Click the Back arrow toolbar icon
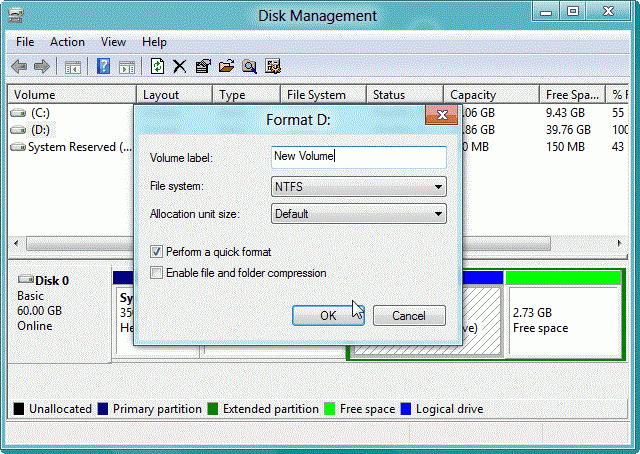The height and width of the screenshot is (454, 640). point(19,66)
